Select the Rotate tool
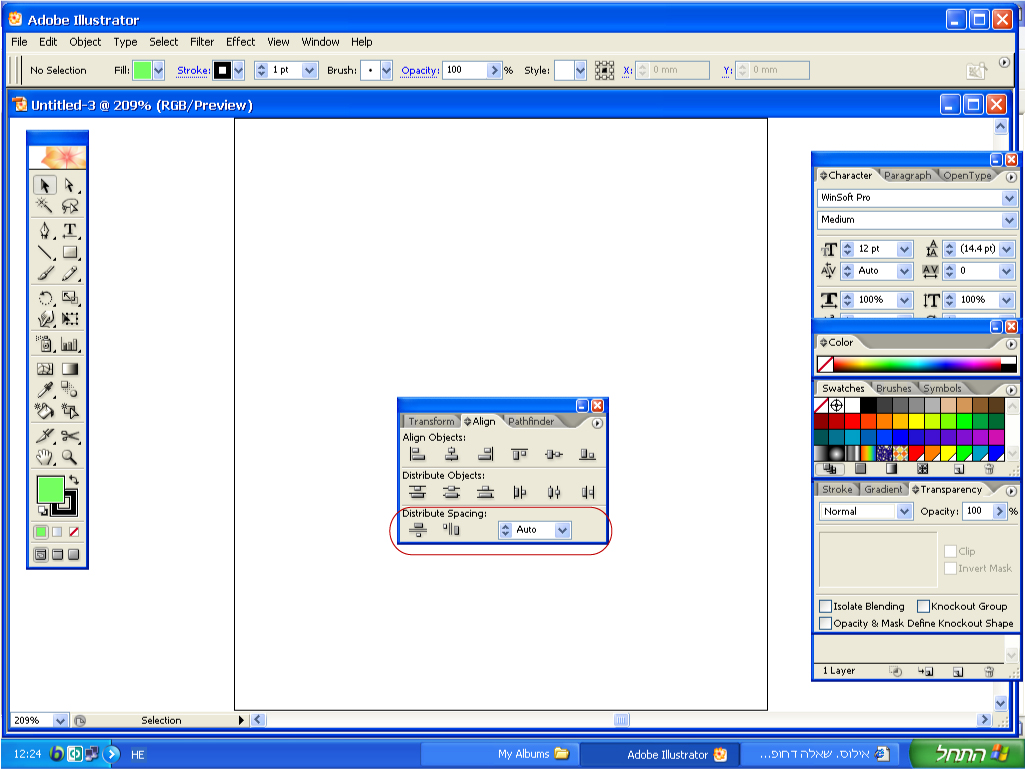 44,298
